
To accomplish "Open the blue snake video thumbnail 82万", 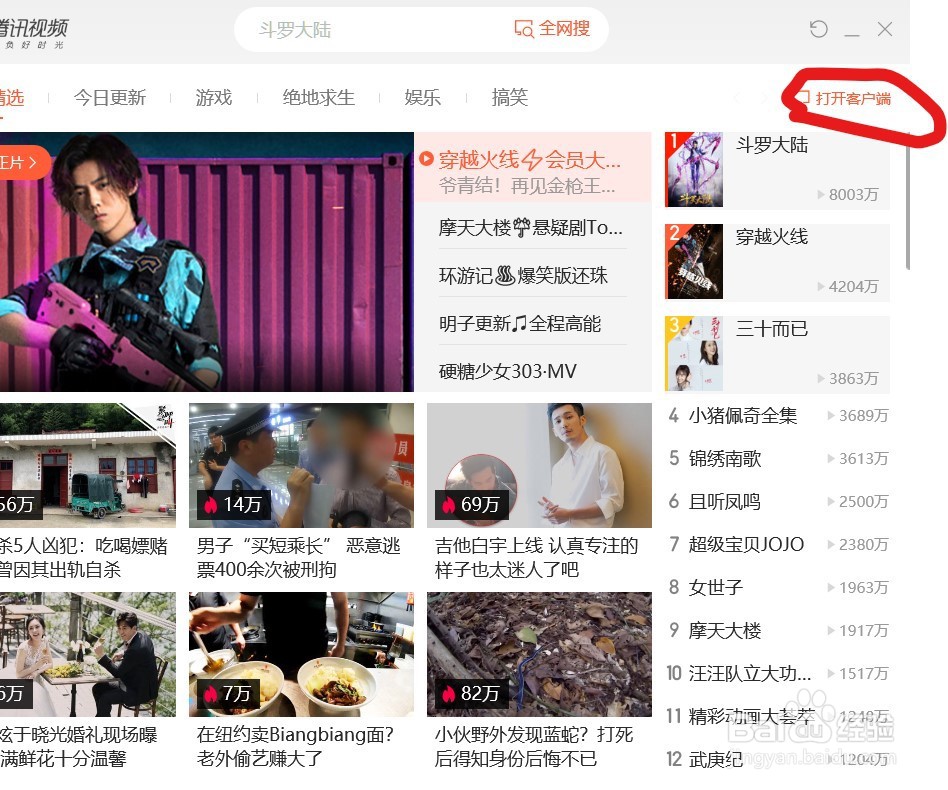I will (539, 655).
